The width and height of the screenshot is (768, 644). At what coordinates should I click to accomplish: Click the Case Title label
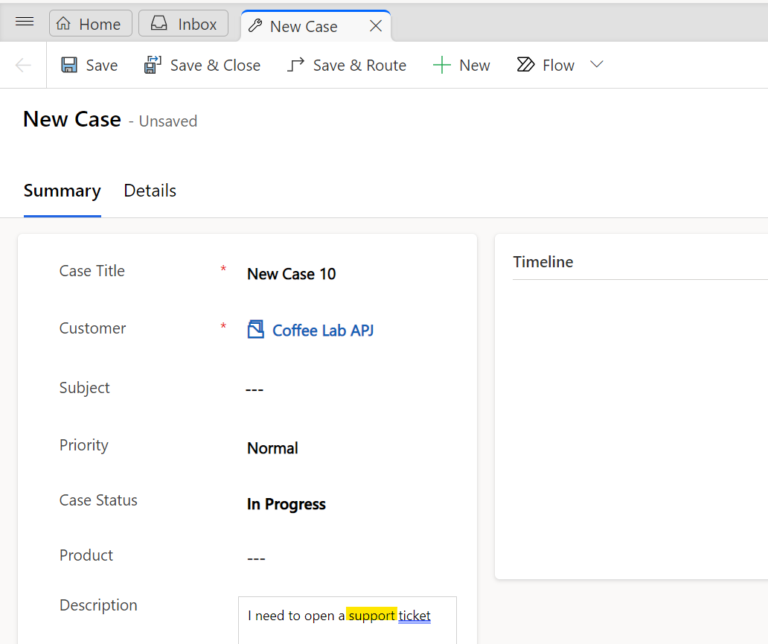point(92,271)
